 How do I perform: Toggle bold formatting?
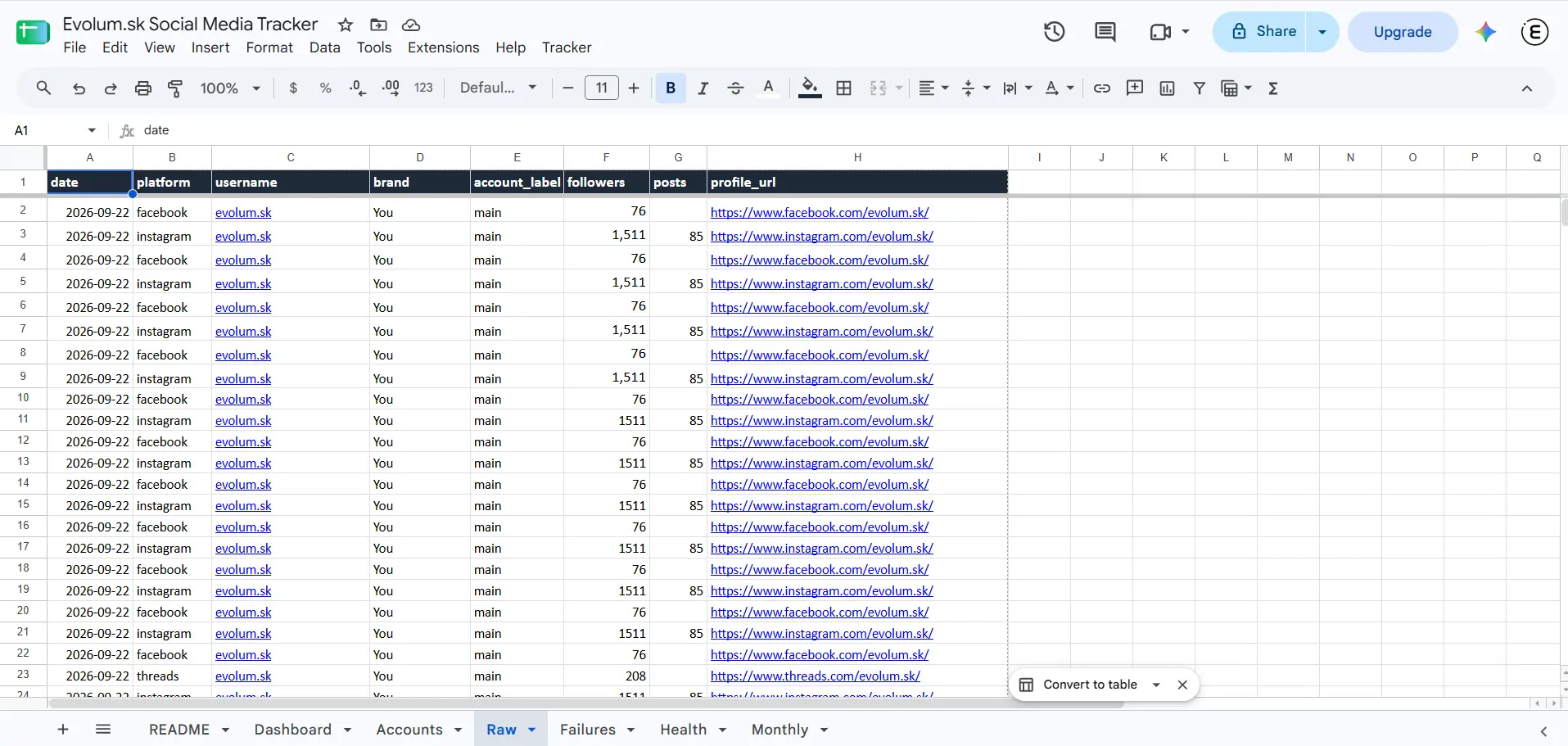pos(671,88)
